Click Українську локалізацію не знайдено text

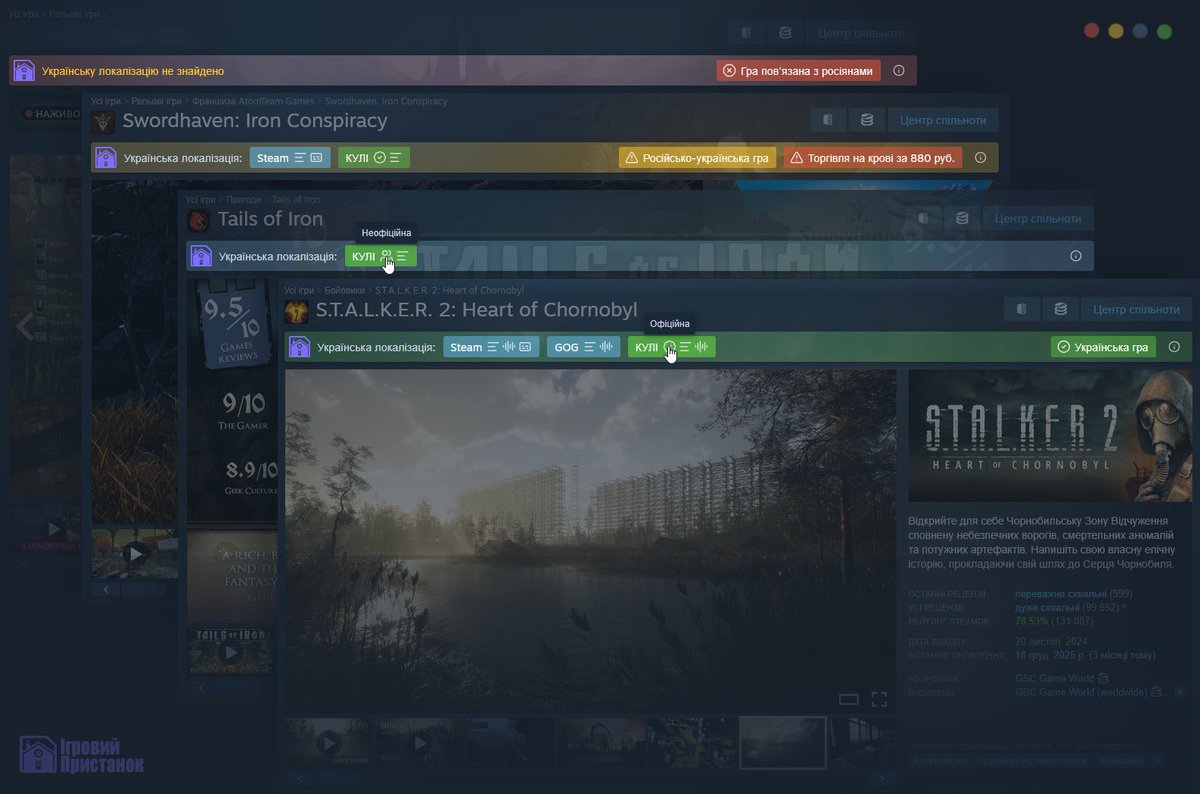tap(133, 71)
